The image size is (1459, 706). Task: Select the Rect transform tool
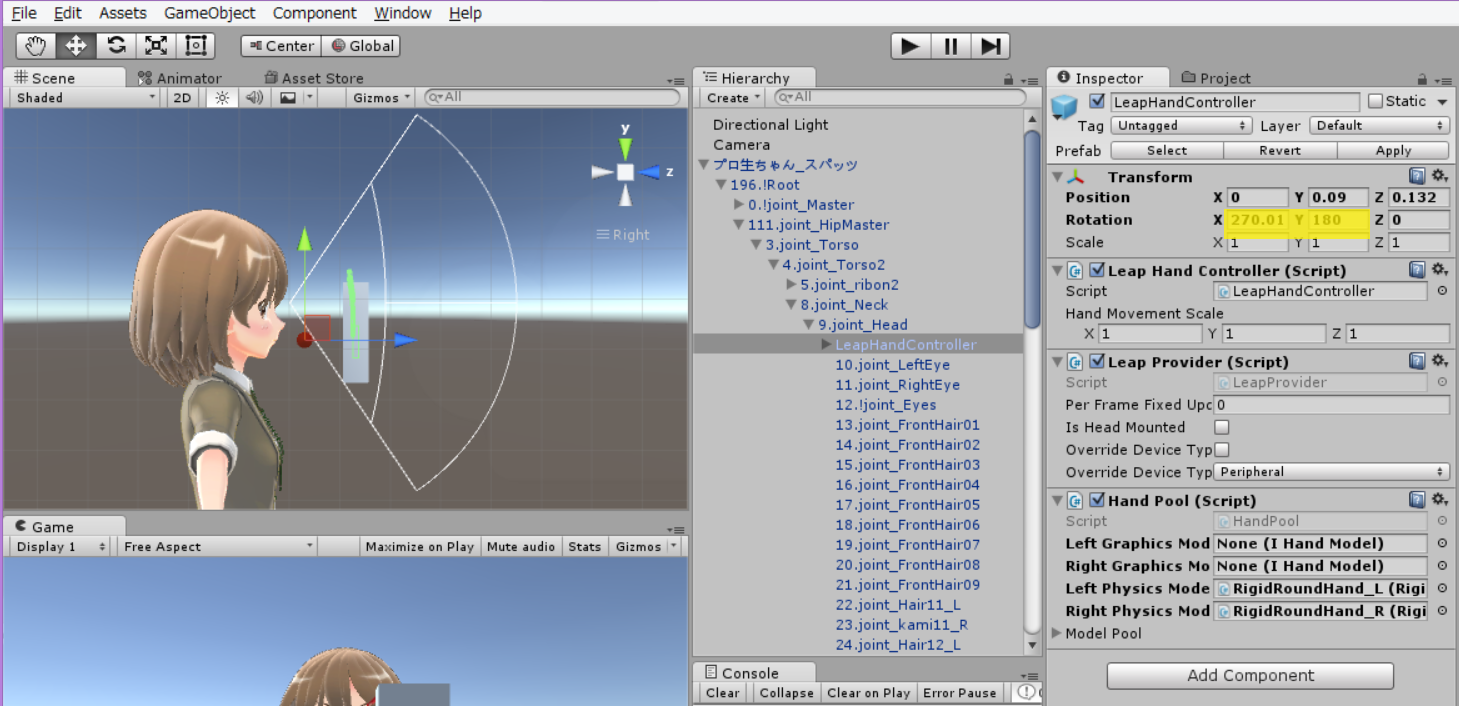pos(194,45)
